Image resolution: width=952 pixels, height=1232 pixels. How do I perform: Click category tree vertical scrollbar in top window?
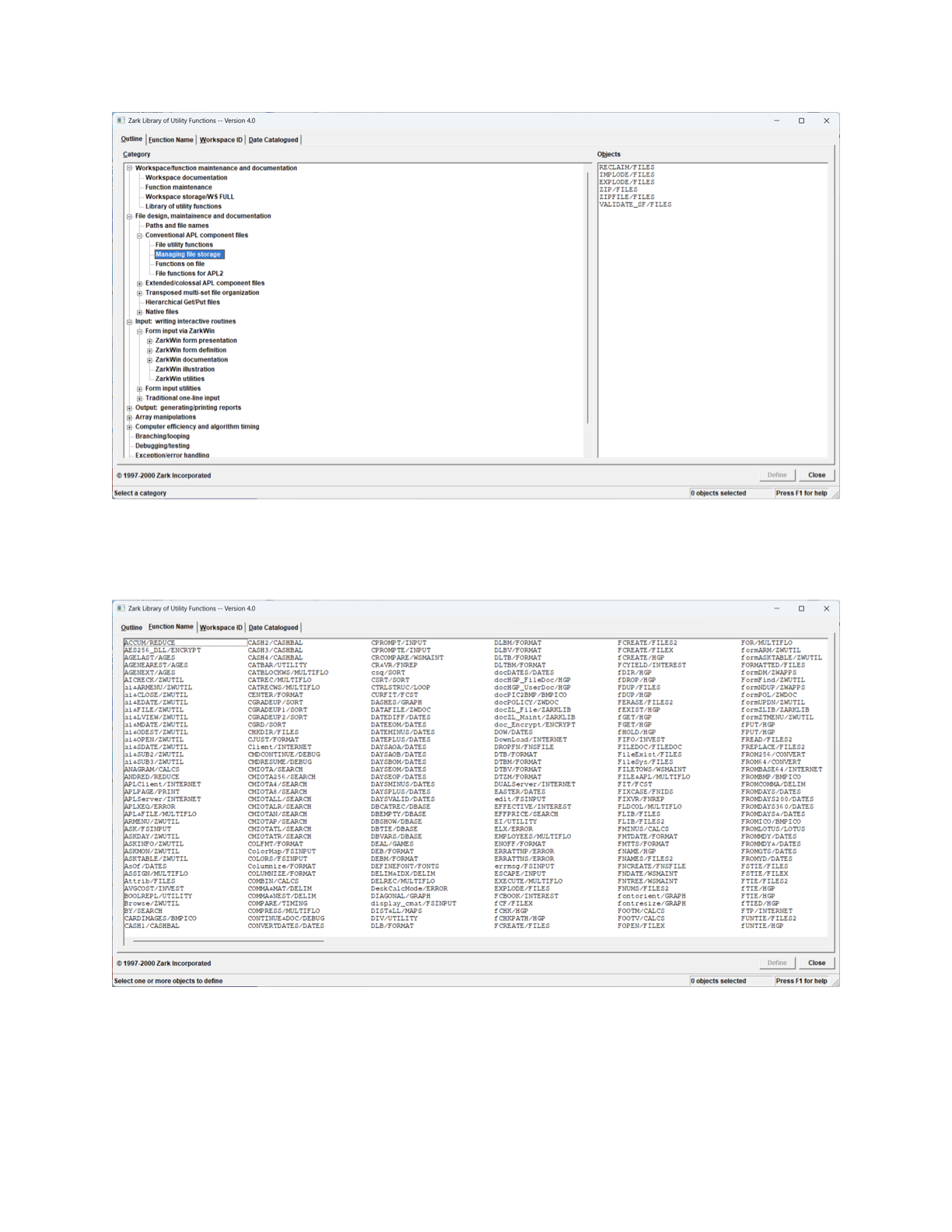click(x=588, y=297)
